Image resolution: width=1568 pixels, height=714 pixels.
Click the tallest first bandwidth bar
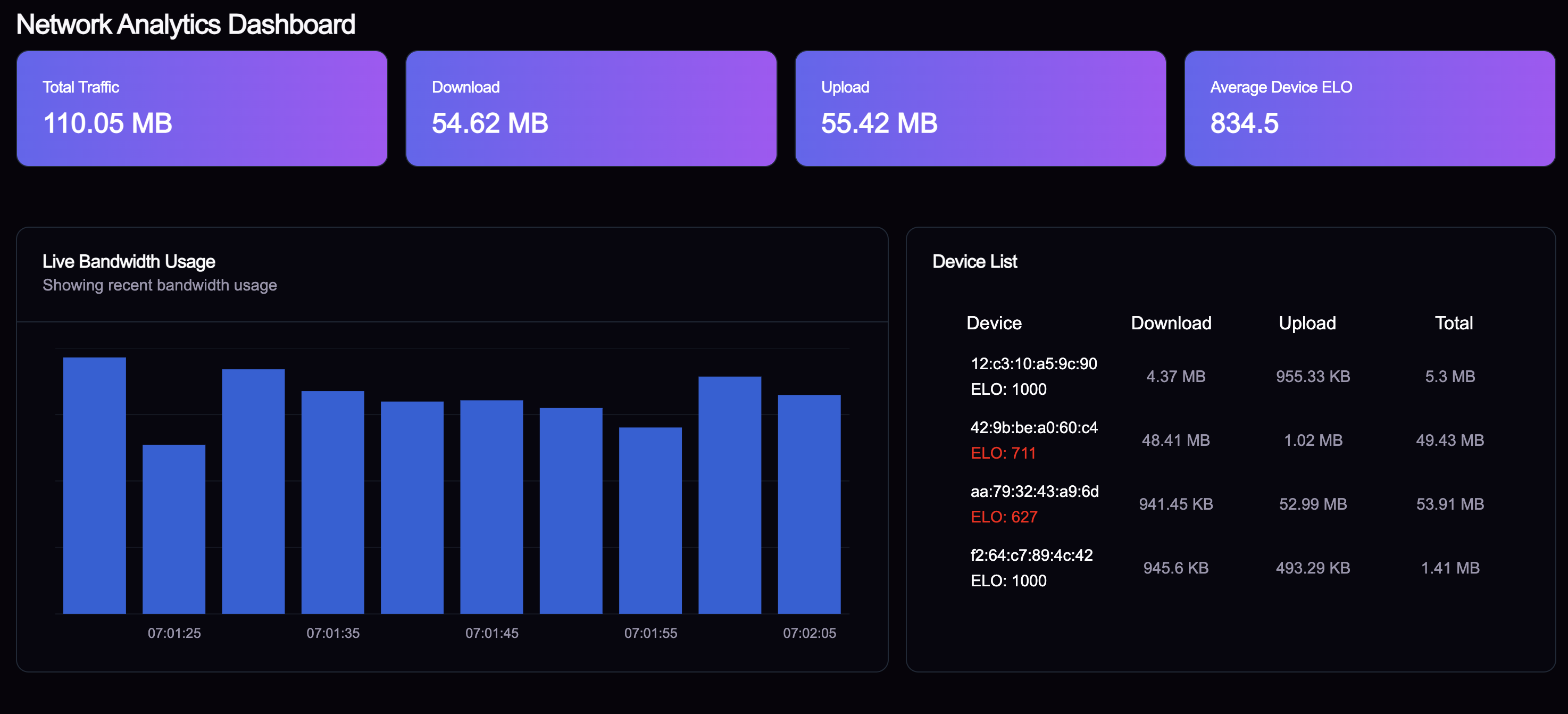click(x=94, y=485)
